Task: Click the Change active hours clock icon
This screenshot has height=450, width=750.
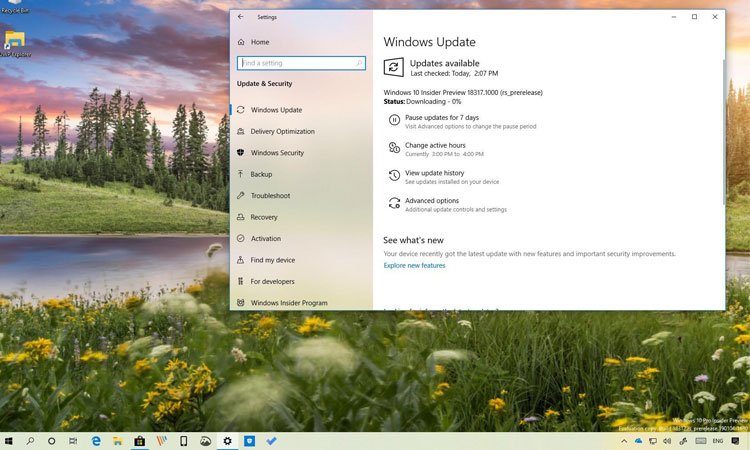Action: (x=394, y=148)
